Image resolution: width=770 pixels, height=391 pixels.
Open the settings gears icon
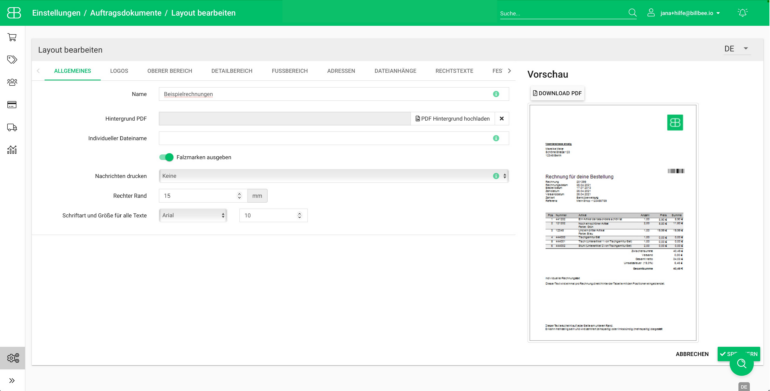12,358
